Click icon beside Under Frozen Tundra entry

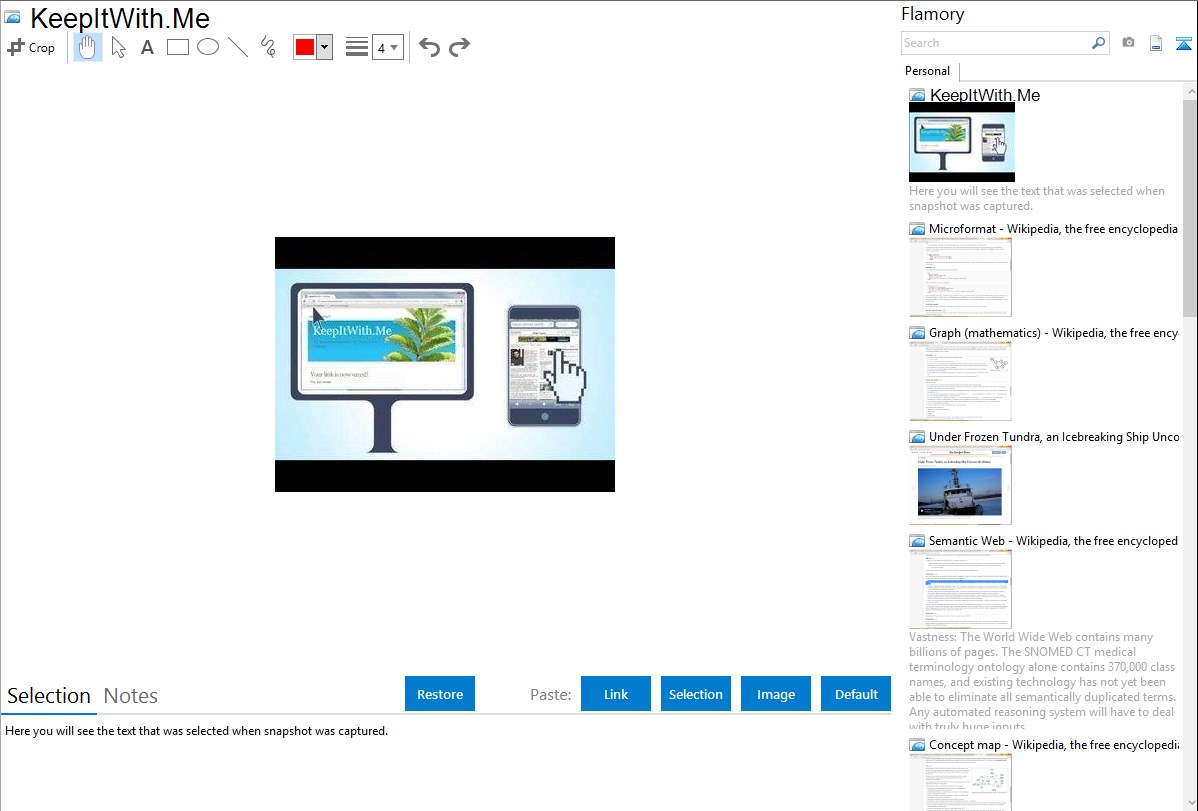point(918,436)
